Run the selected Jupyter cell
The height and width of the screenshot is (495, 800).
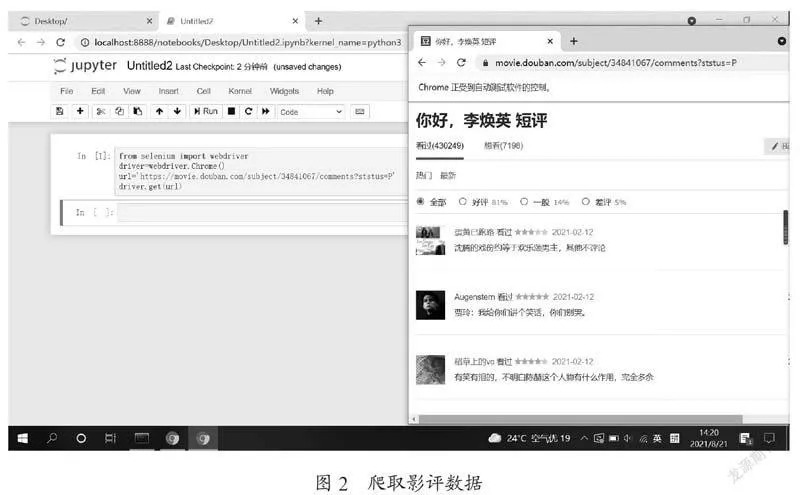[206, 111]
